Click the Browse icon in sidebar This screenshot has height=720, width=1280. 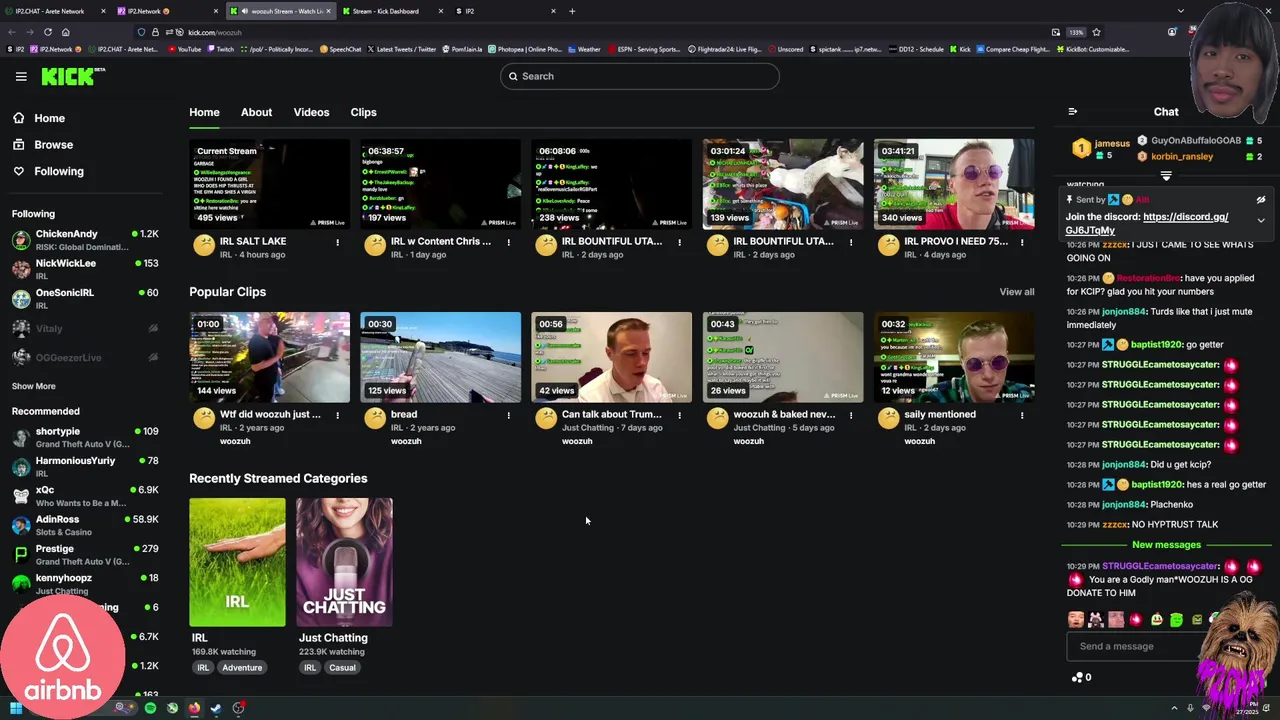pyautogui.click(x=19, y=145)
